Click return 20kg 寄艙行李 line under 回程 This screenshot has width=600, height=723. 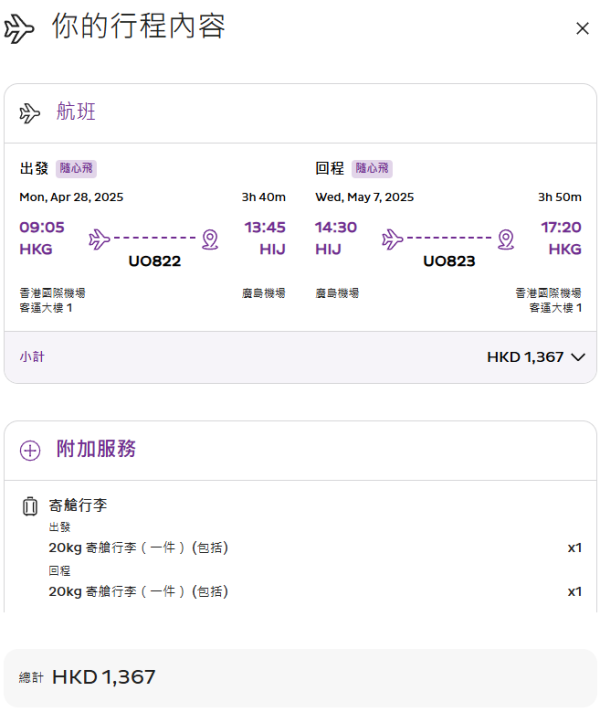138,592
